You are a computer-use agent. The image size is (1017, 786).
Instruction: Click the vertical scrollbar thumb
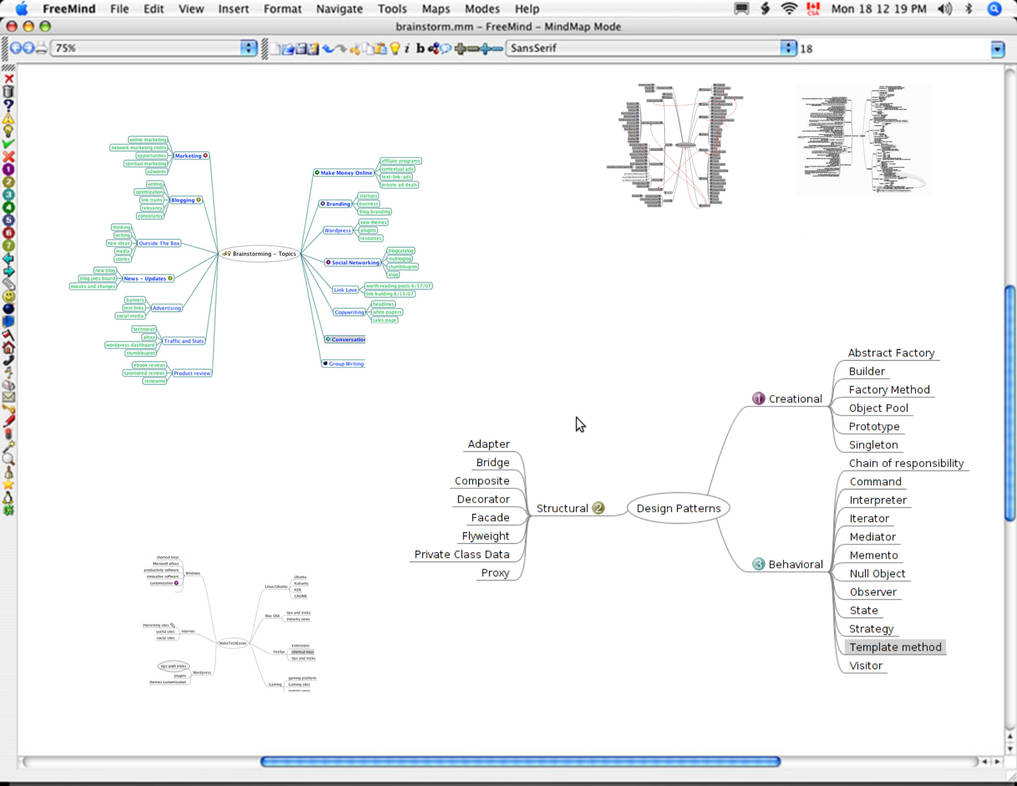[x=1010, y=403]
